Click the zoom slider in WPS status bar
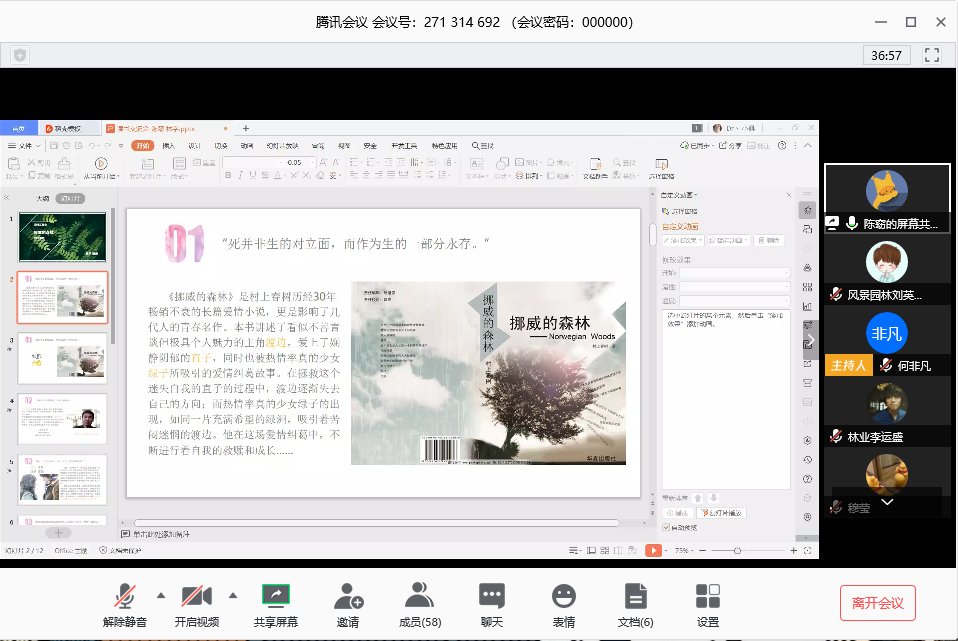This screenshot has width=958, height=641. click(738, 551)
